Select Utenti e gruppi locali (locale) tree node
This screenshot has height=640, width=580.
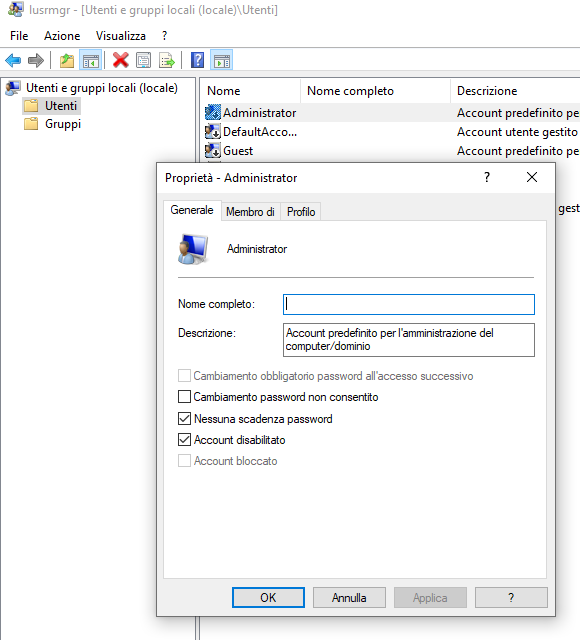(x=102, y=88)
